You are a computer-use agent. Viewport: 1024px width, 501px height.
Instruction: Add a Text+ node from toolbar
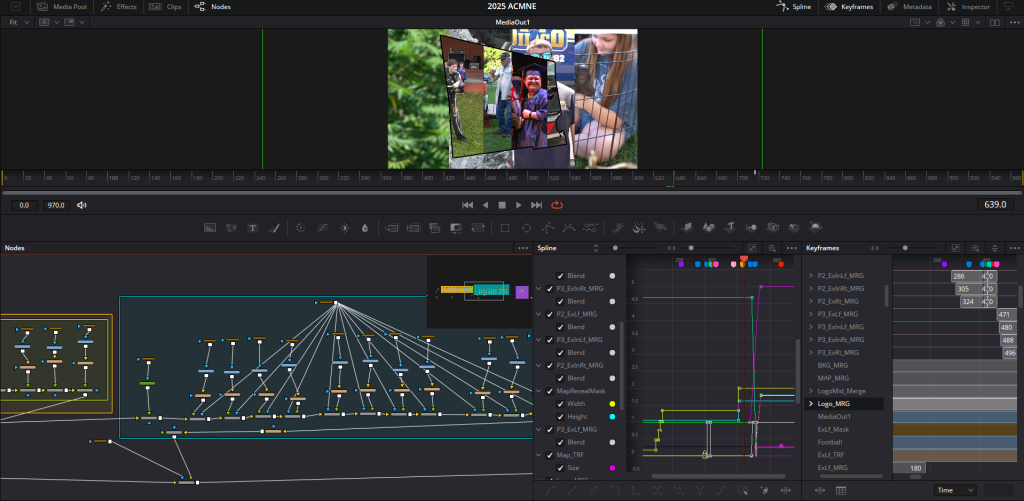pyautogui.click(x=252, y=228)
